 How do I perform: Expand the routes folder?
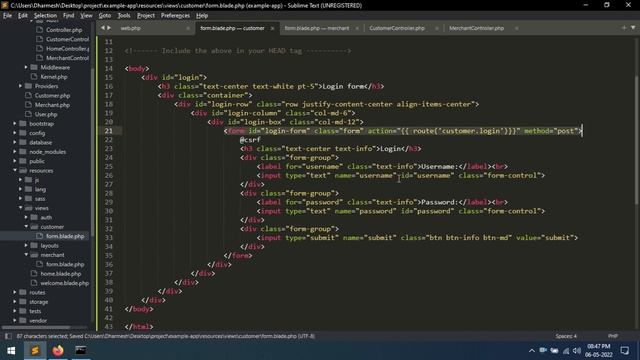15,293
